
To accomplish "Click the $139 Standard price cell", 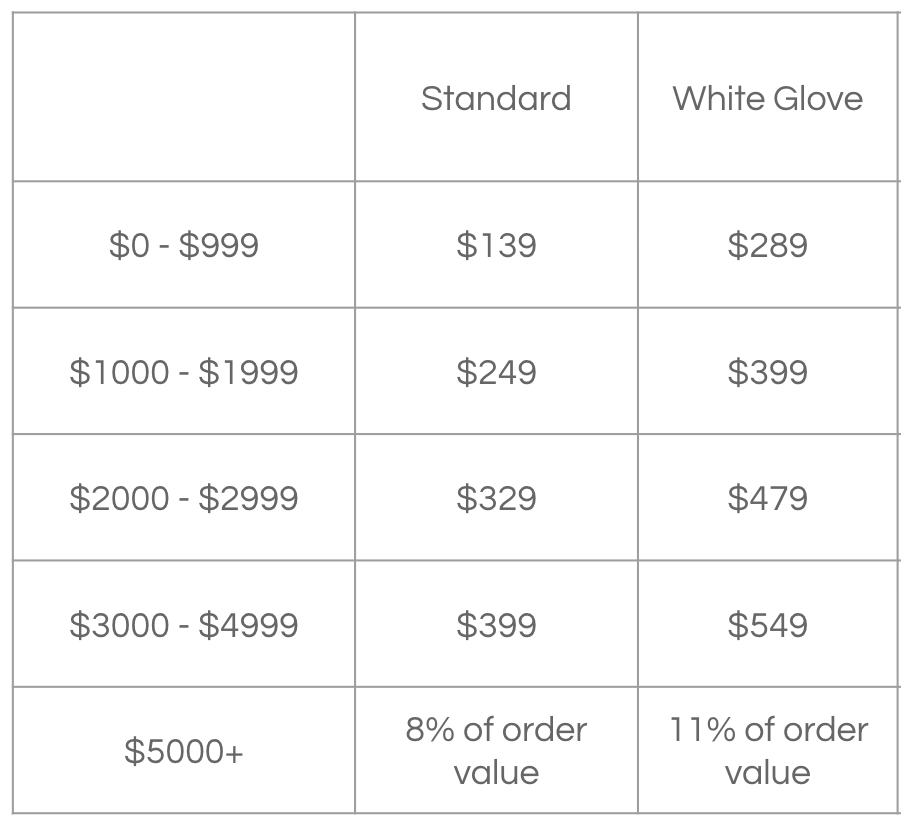I will [x=496, y=245].
